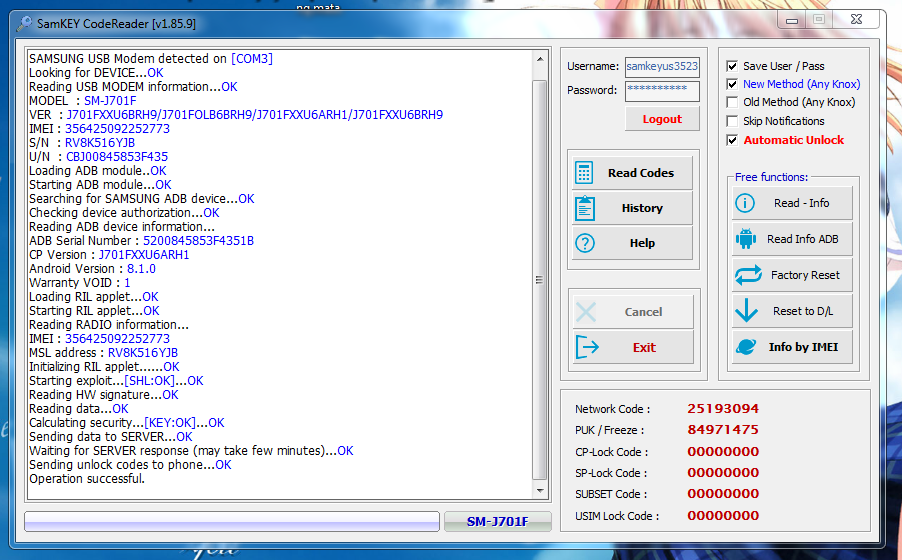Click the loop arrows icon on Factory Reset
This screenshot has width=902, height=560.
tap(748, 275)
